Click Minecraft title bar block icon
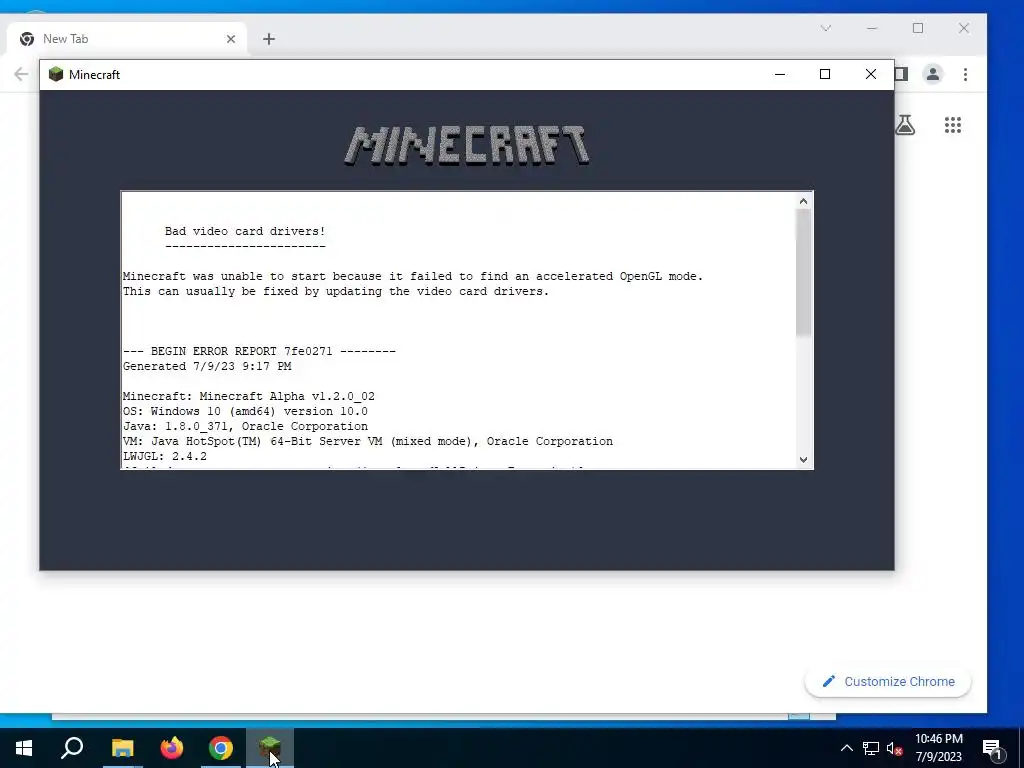 (x=56, y=74)
